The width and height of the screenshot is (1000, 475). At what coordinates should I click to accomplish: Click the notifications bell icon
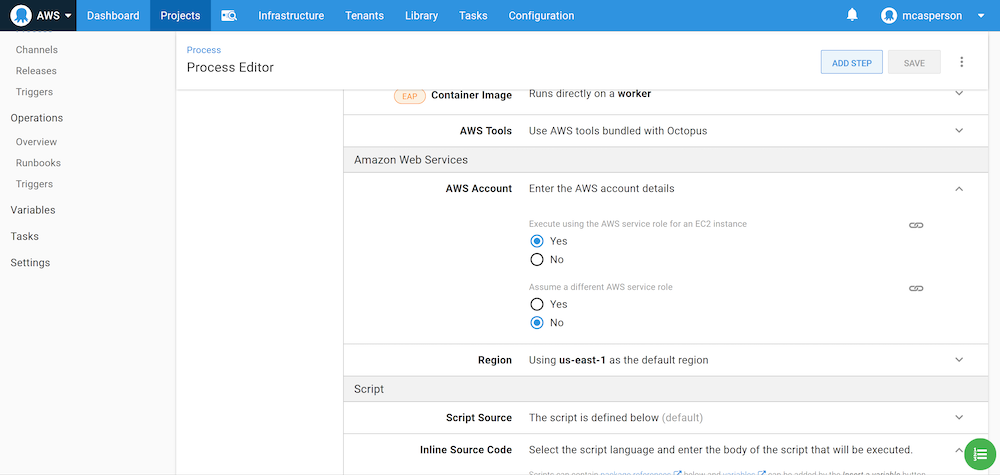852,15
